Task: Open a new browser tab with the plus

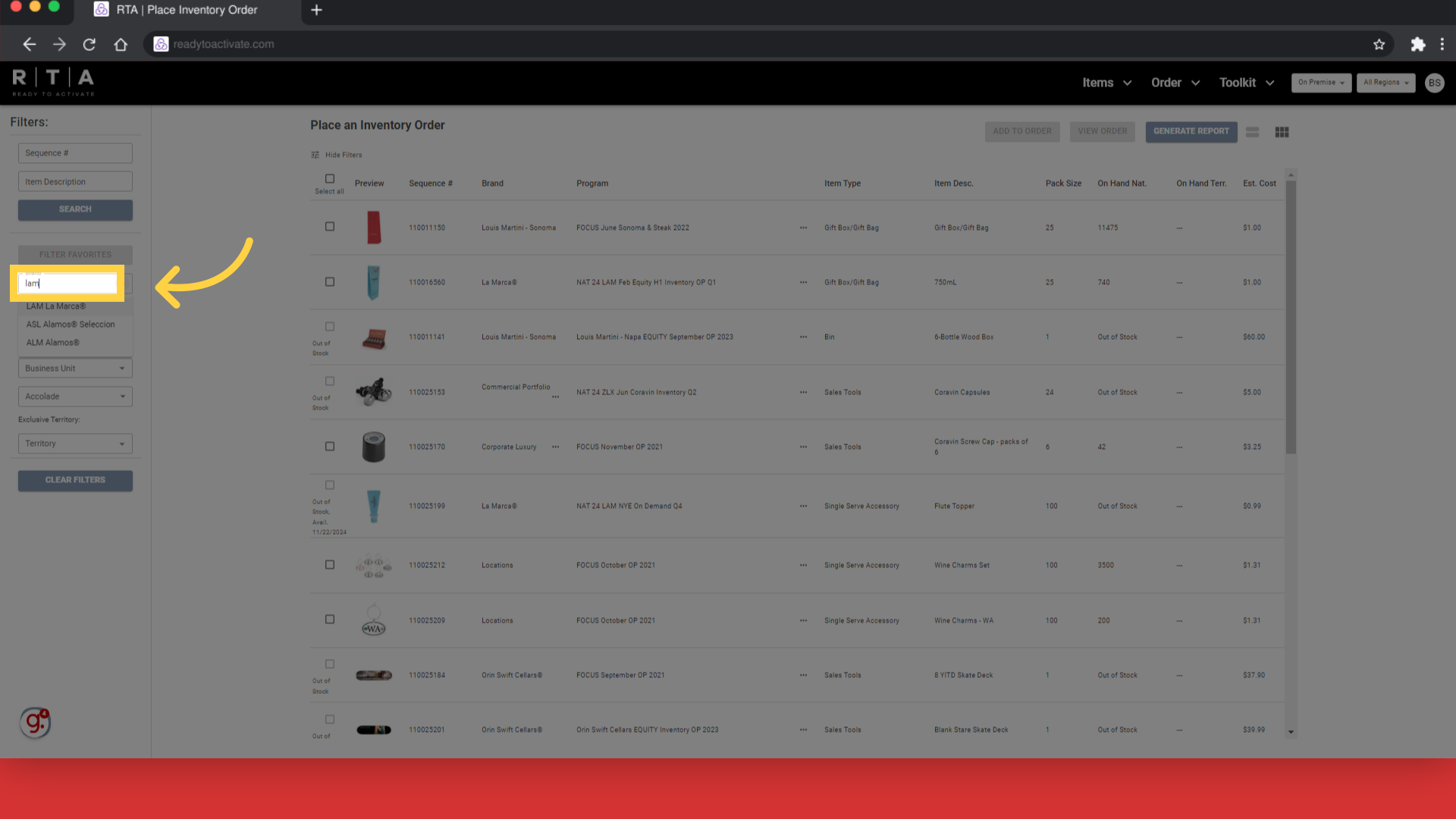Action: click(x=317, y=10)
